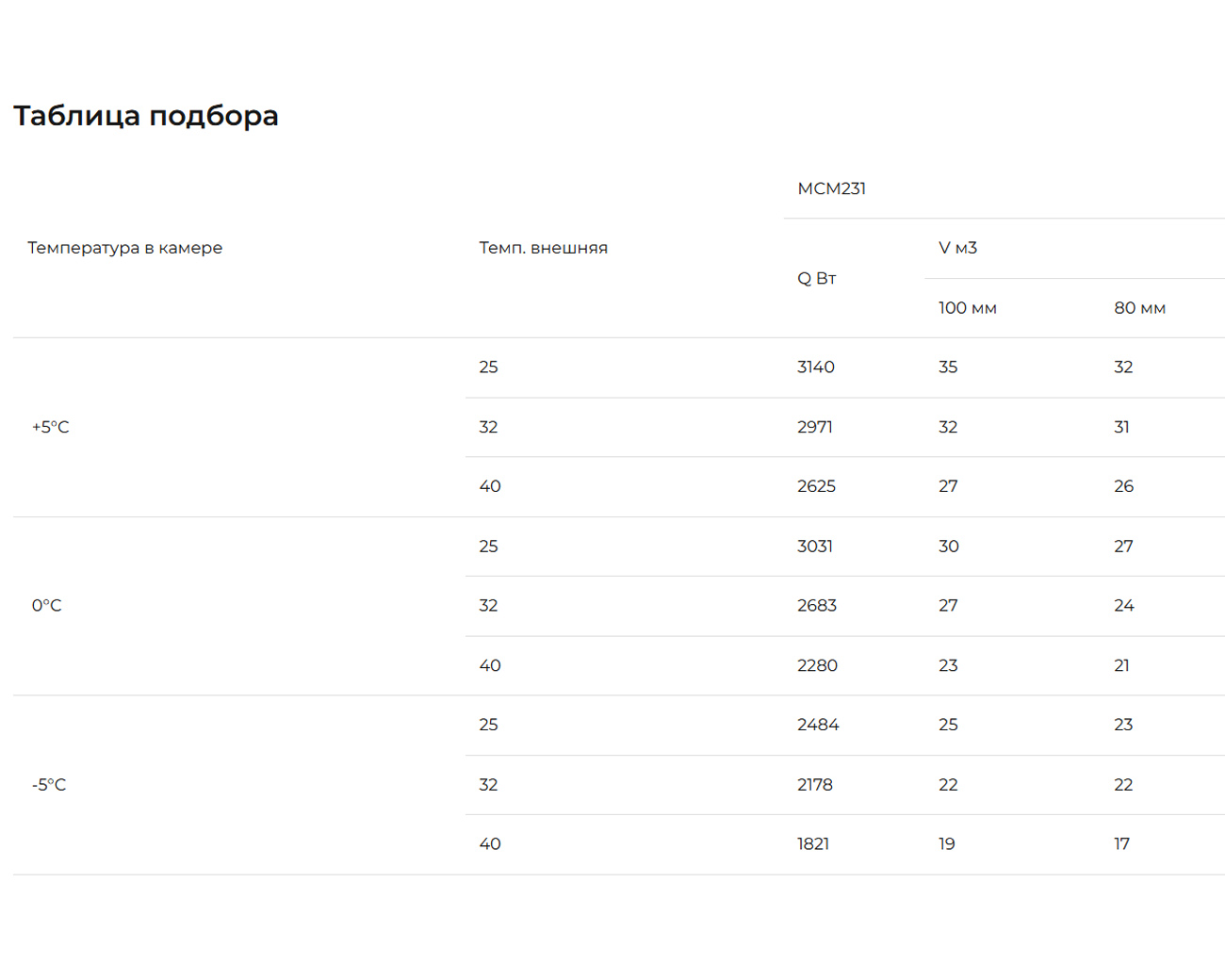Select the "Q Вт" header cell

[816, 278]
